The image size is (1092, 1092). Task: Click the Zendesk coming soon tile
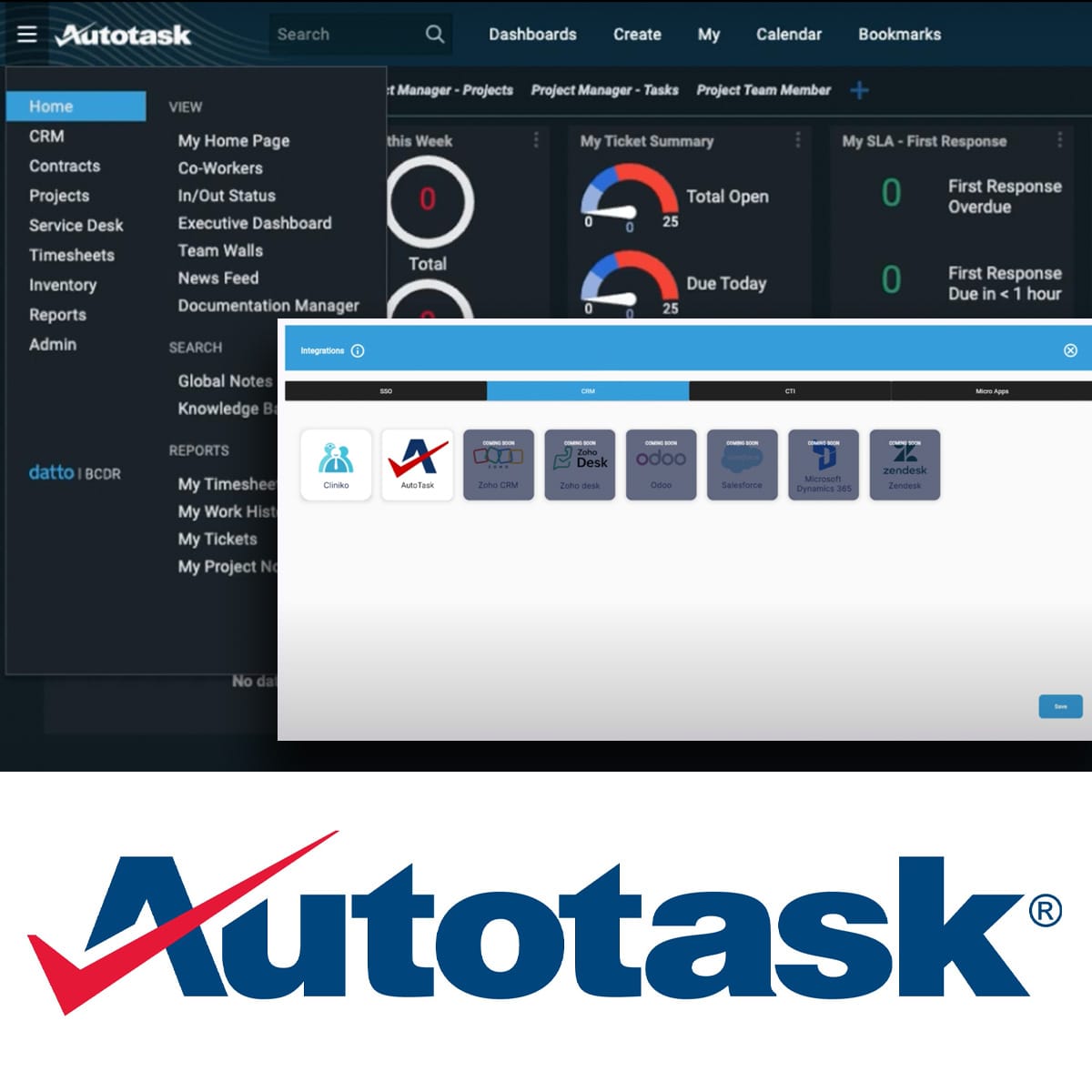(x=905, y=464)
